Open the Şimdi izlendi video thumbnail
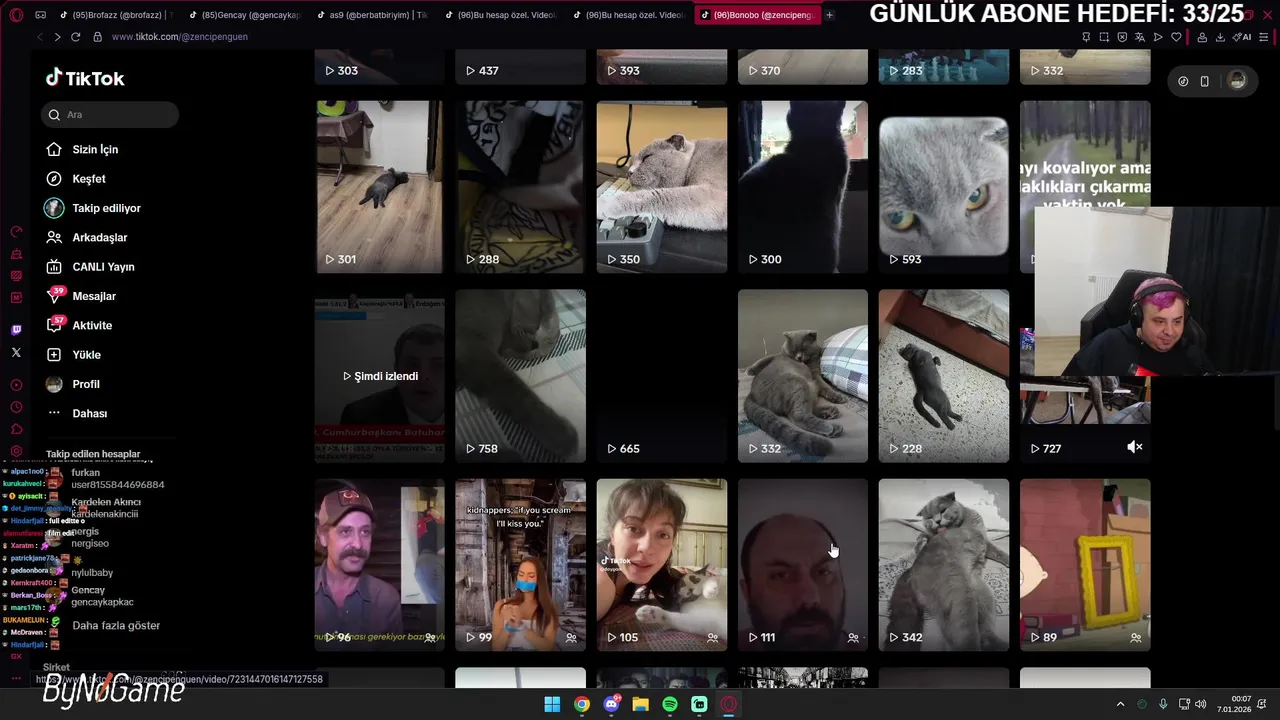This screenshot has height=720, width=1280. point(380,376)
